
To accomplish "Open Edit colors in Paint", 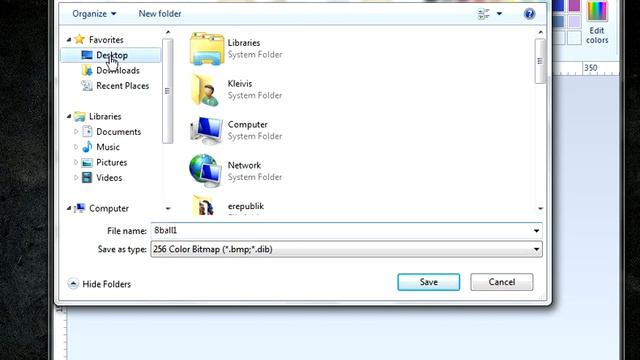I will (597, 22).
